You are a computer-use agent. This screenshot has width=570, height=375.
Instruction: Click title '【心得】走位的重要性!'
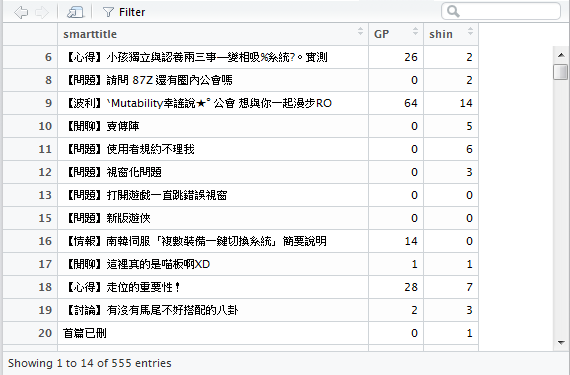[x=123, y=287]
